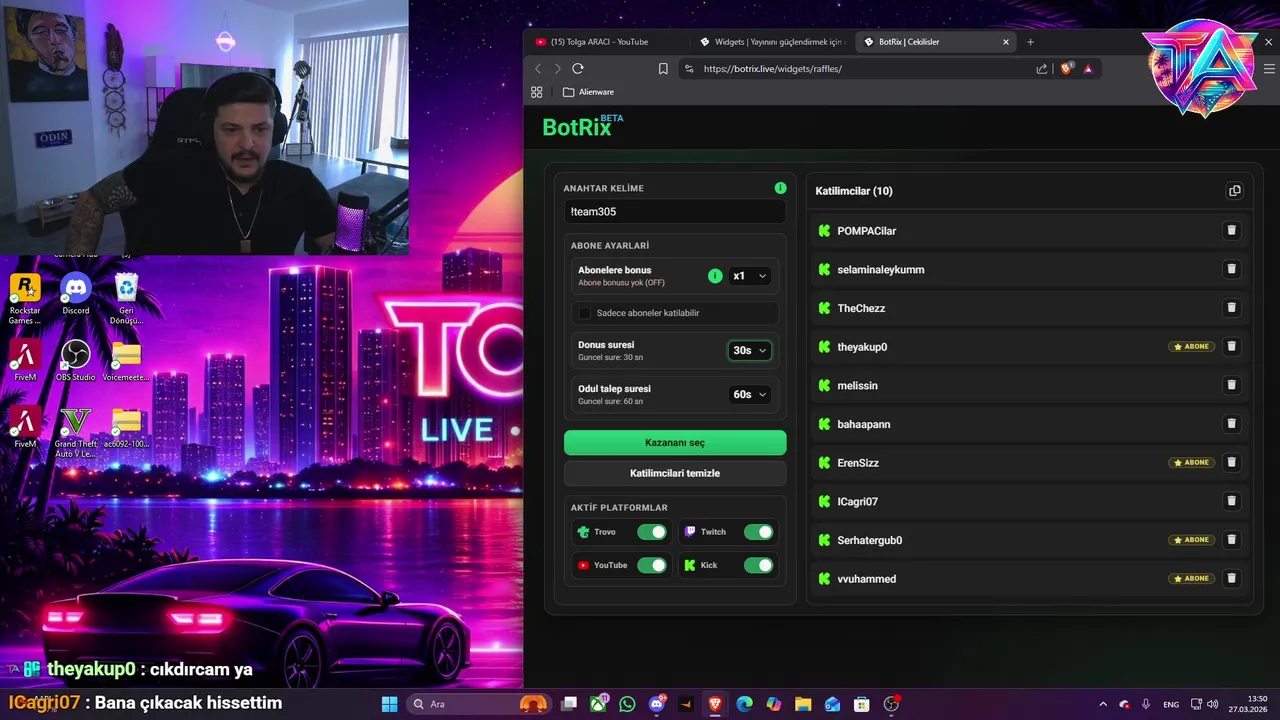The height and width of the screenshot is (720, 1280).
Task: Click participant name bahaapann
Action: 863,424
